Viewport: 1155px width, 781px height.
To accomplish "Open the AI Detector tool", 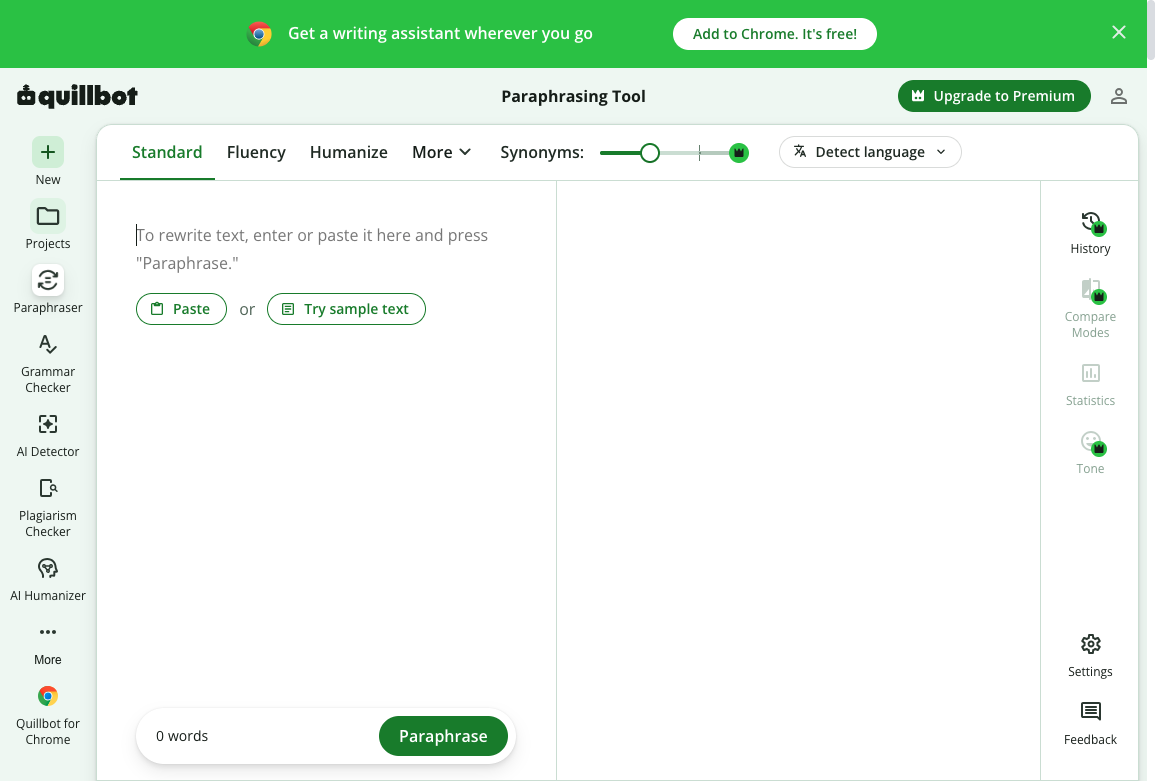I will tap(48, 435).
